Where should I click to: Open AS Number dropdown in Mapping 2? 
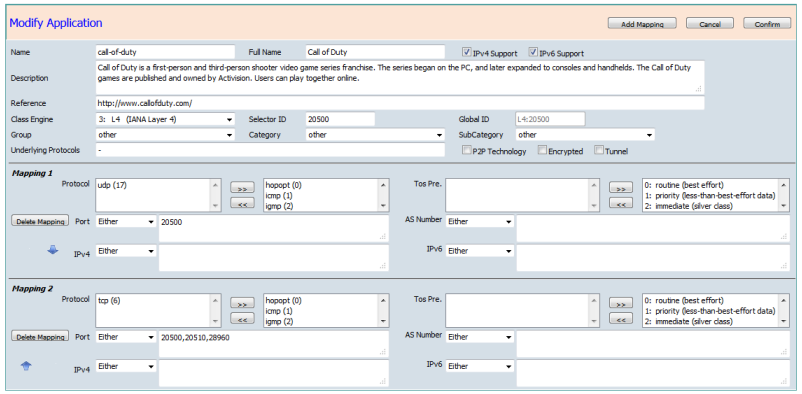click(479, 337)
